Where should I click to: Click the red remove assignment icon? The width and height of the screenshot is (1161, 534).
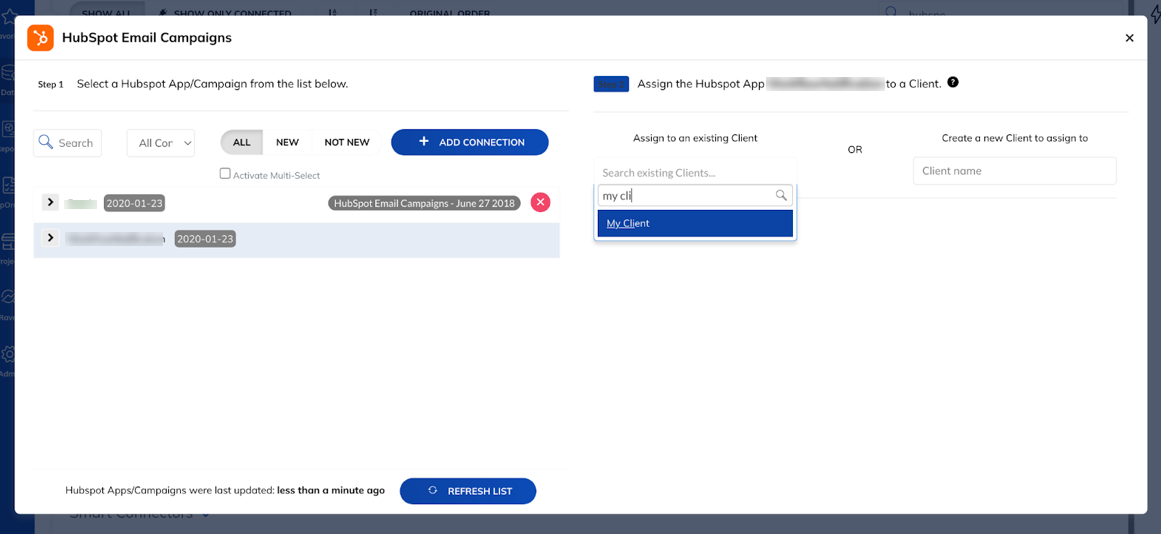pyautogui.click(x=541, y=202)
